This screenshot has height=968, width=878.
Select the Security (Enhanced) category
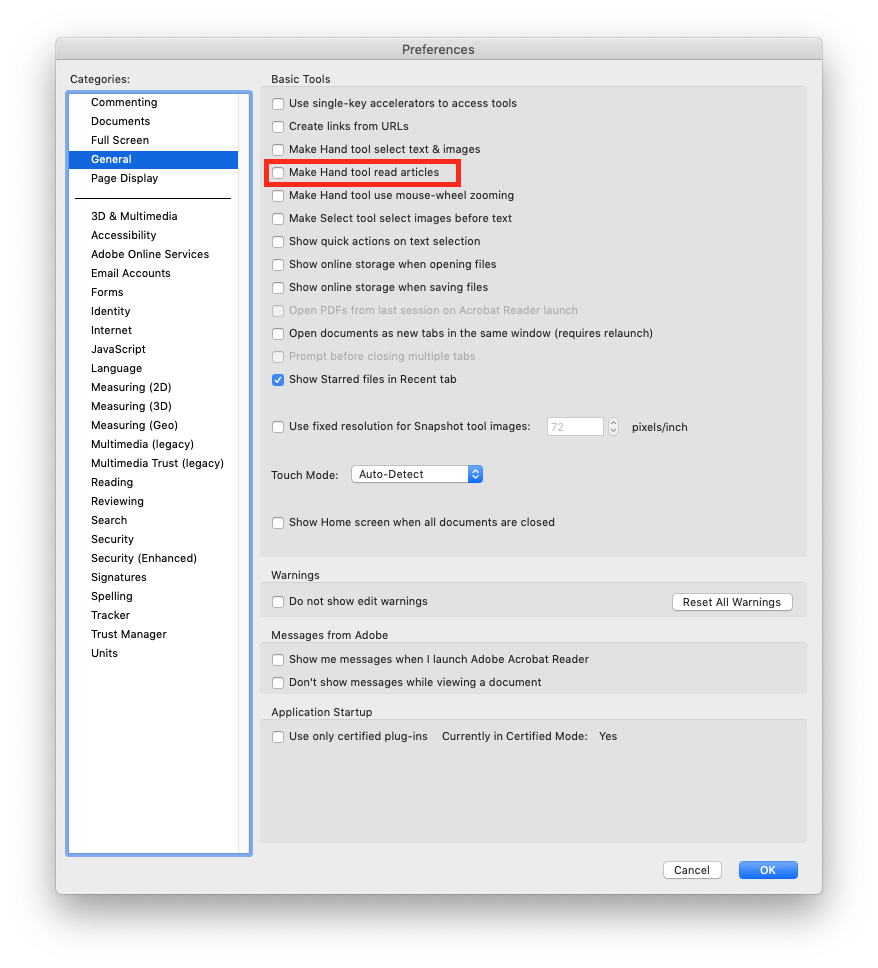click(144, 558)
